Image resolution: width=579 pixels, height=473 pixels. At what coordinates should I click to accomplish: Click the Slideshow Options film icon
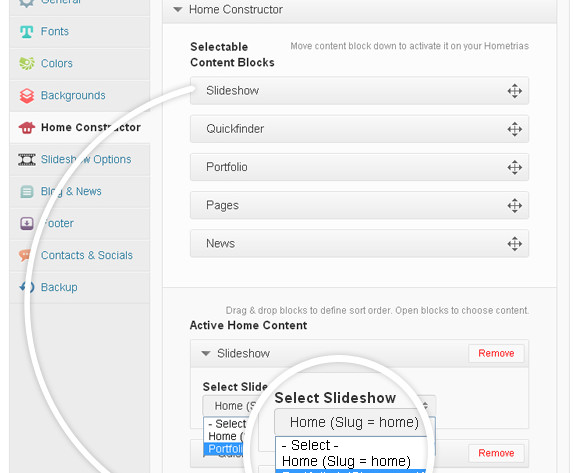point(27,160)
